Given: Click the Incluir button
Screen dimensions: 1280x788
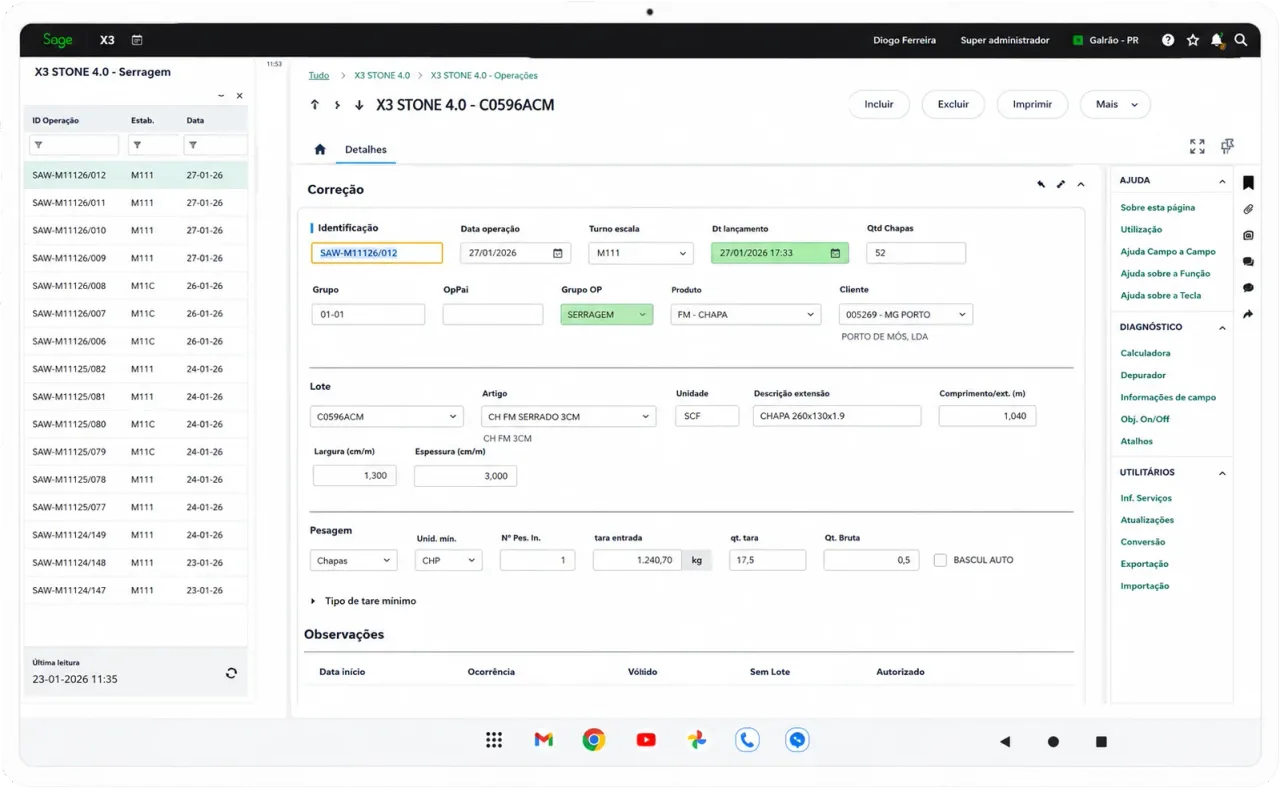Looking at the screenshot, I should (879, 104).
